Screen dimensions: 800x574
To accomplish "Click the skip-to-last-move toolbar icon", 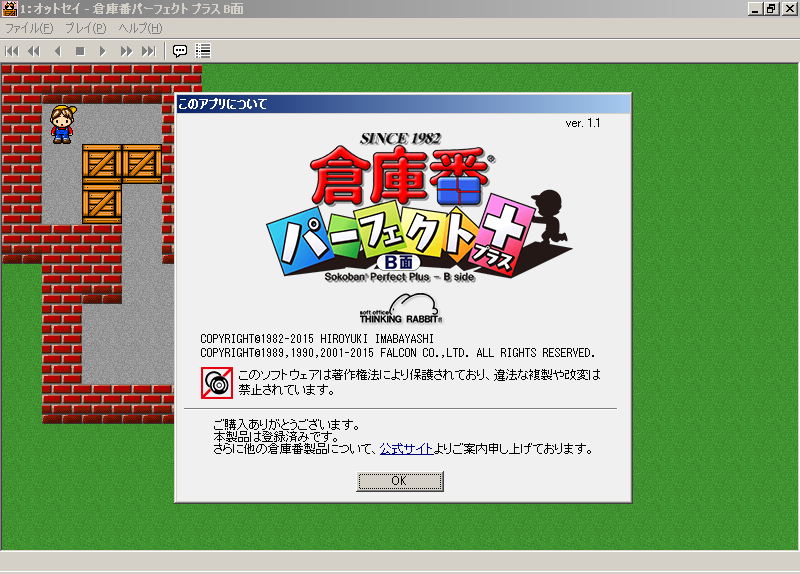I will pos(148,50).
